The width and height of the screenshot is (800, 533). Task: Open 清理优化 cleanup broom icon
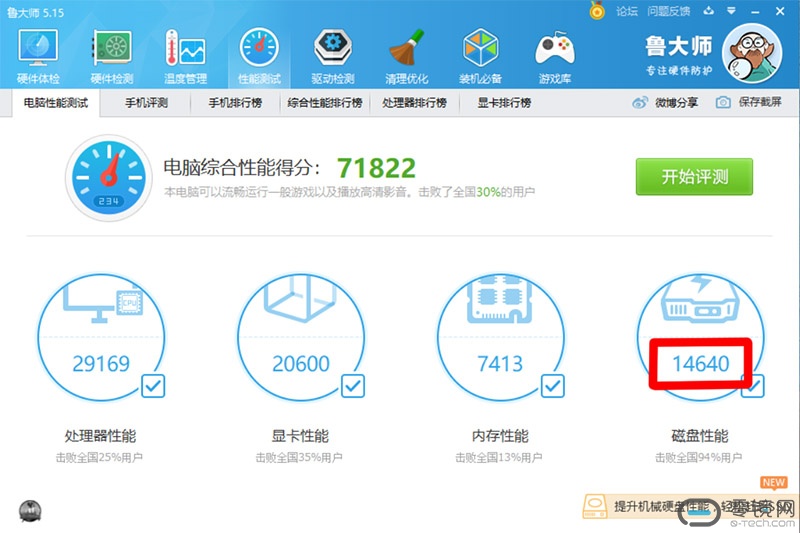click(x=407, y=47)
